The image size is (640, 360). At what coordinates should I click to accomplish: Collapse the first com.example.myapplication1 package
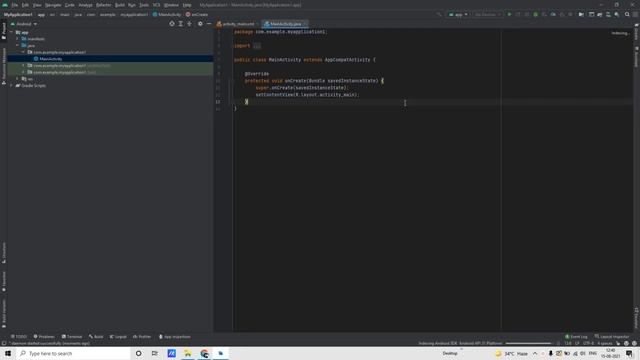pos(23,52)
